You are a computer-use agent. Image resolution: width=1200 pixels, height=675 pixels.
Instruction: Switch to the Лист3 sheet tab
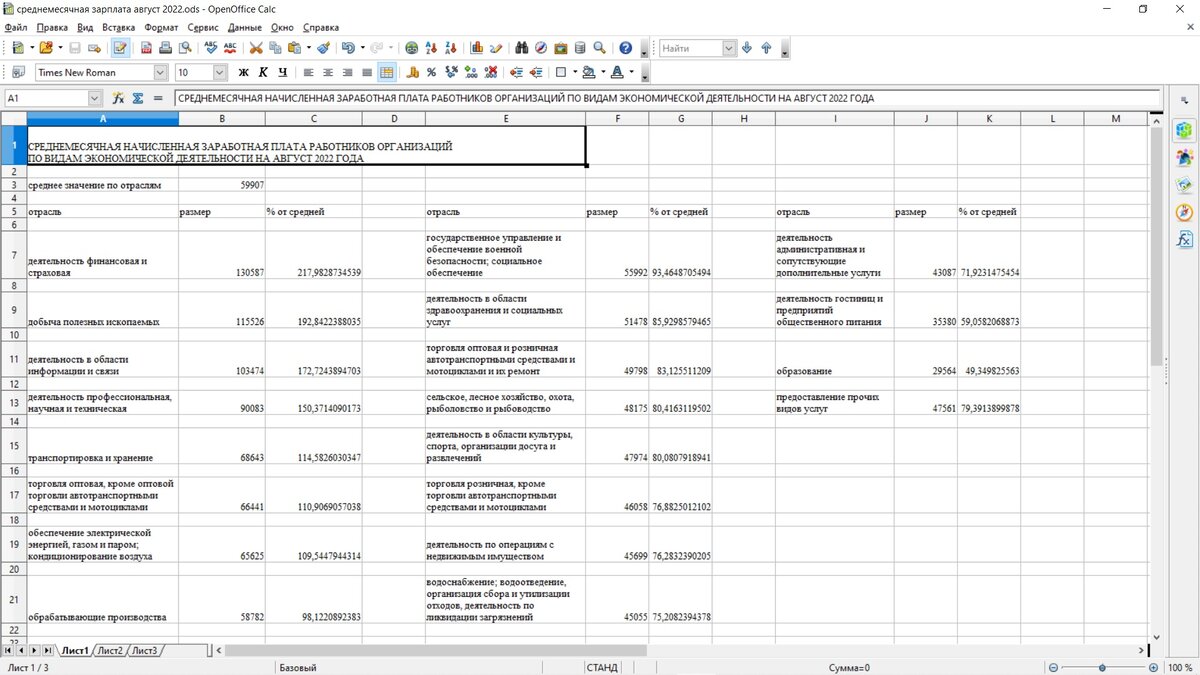(145, 650)
